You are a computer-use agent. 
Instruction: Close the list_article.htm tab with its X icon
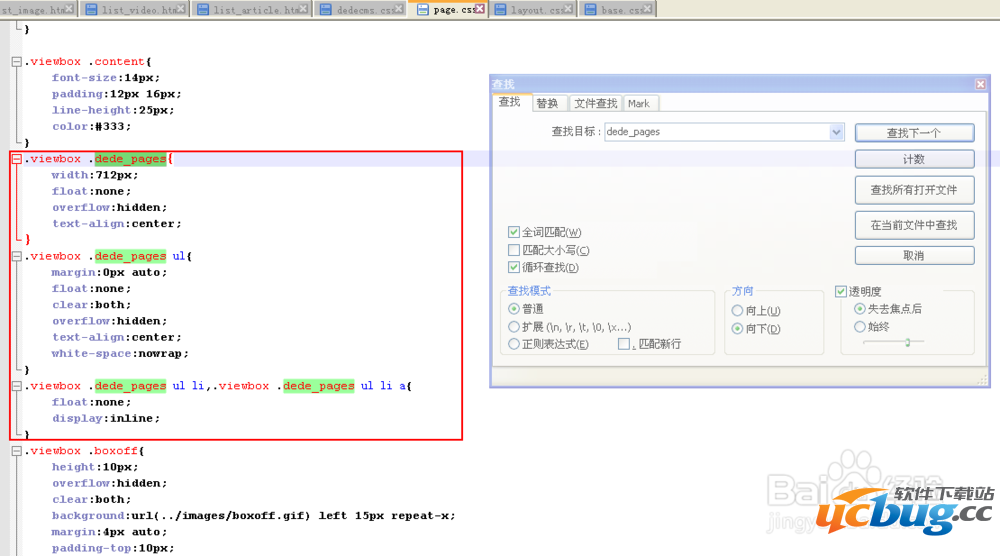point(304,9)
